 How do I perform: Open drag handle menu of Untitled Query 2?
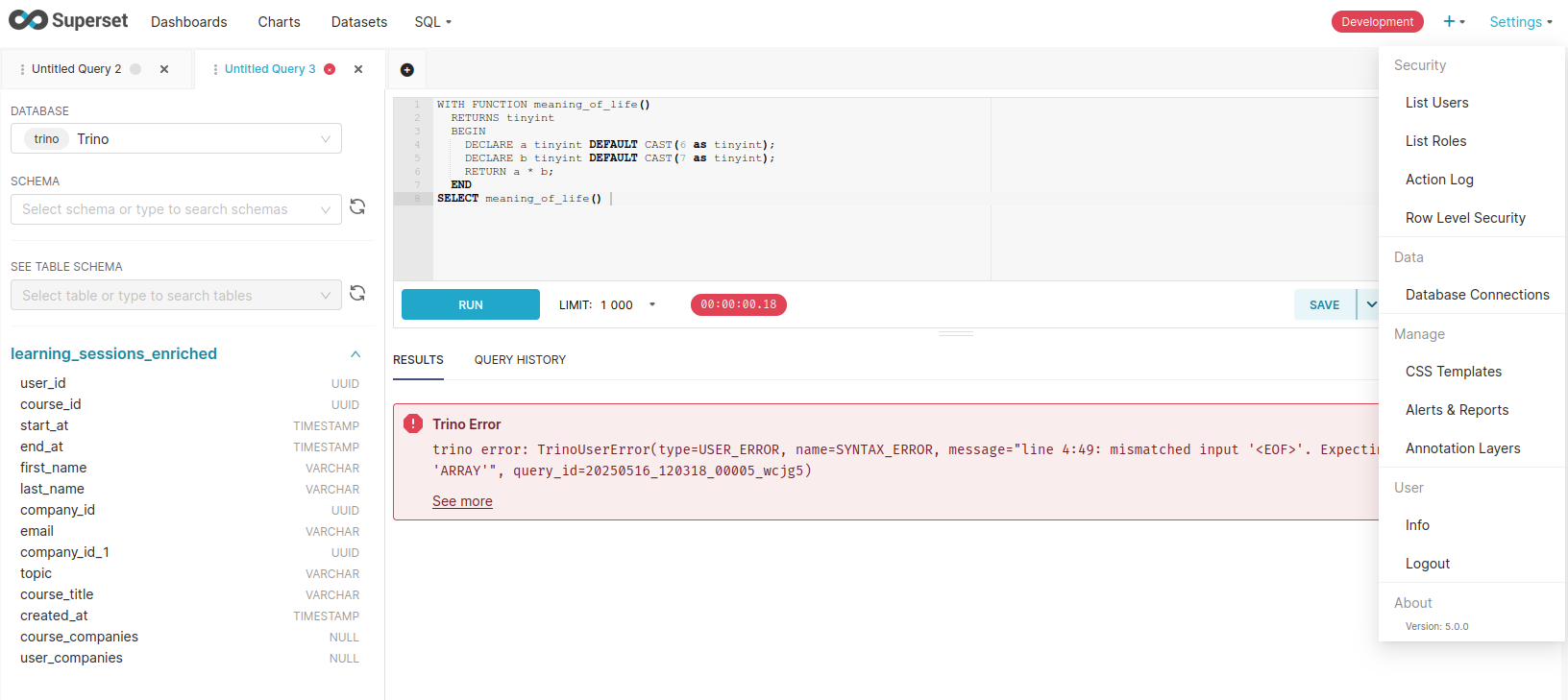point(22,69)
